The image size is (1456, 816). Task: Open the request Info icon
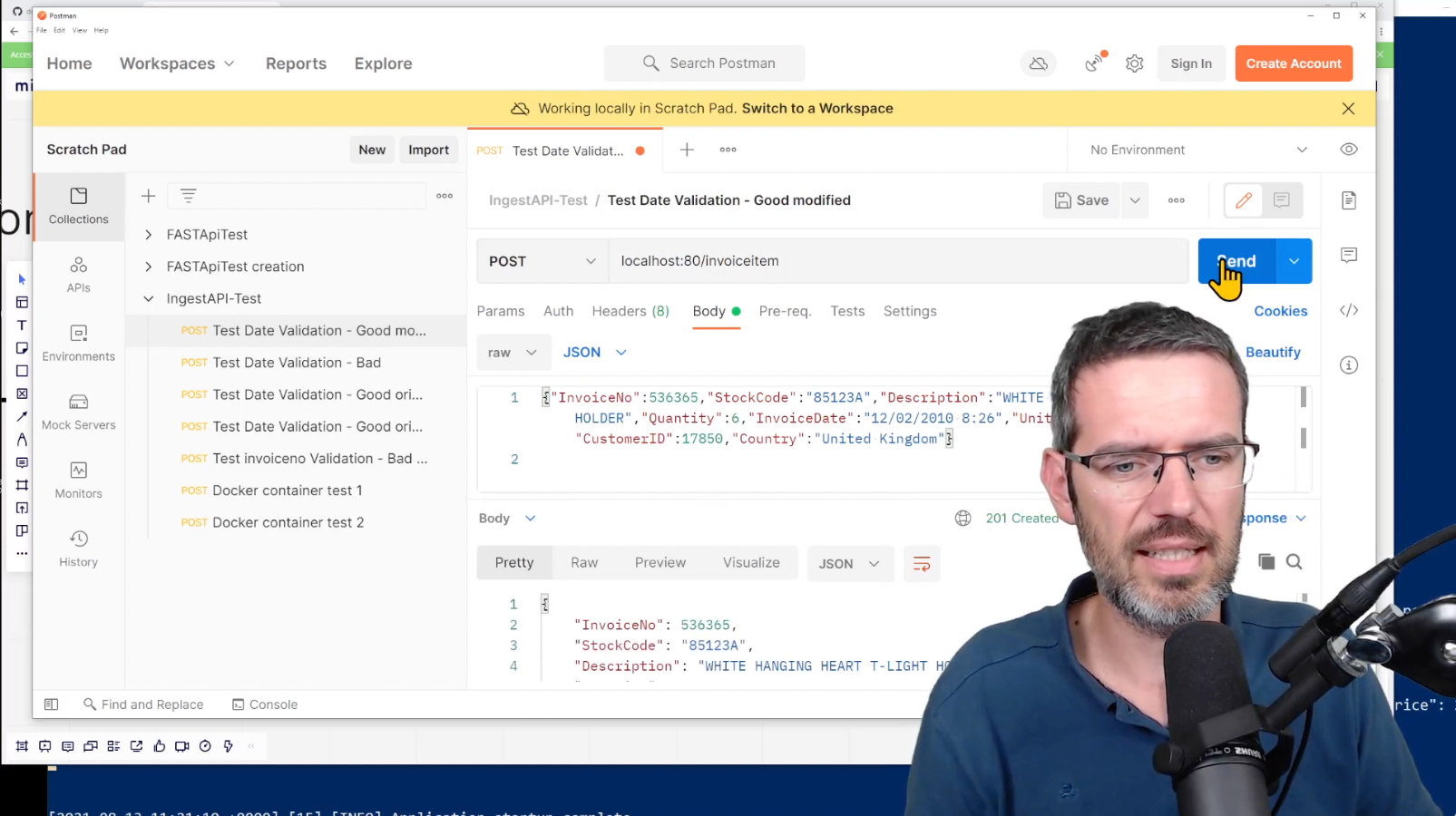pyautogui.click(x=1349, y=365)
